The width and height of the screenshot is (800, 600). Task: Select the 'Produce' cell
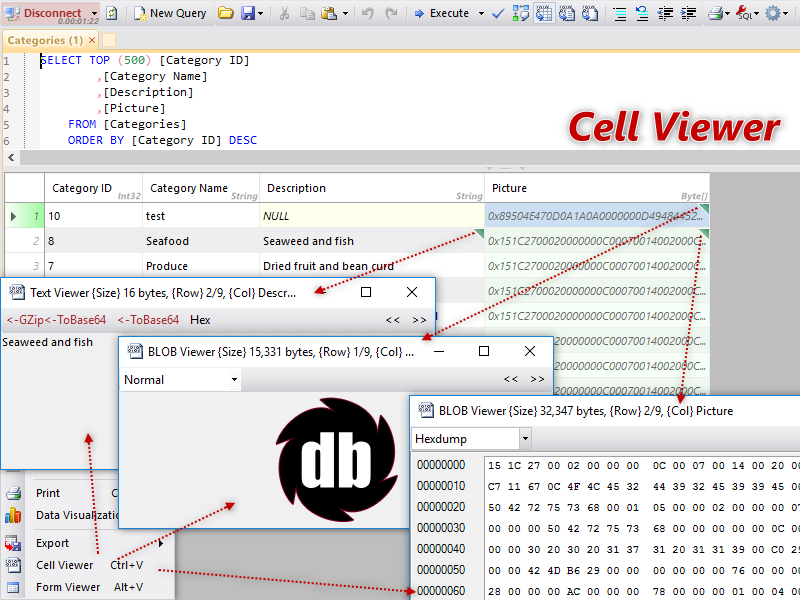[201, 266]
